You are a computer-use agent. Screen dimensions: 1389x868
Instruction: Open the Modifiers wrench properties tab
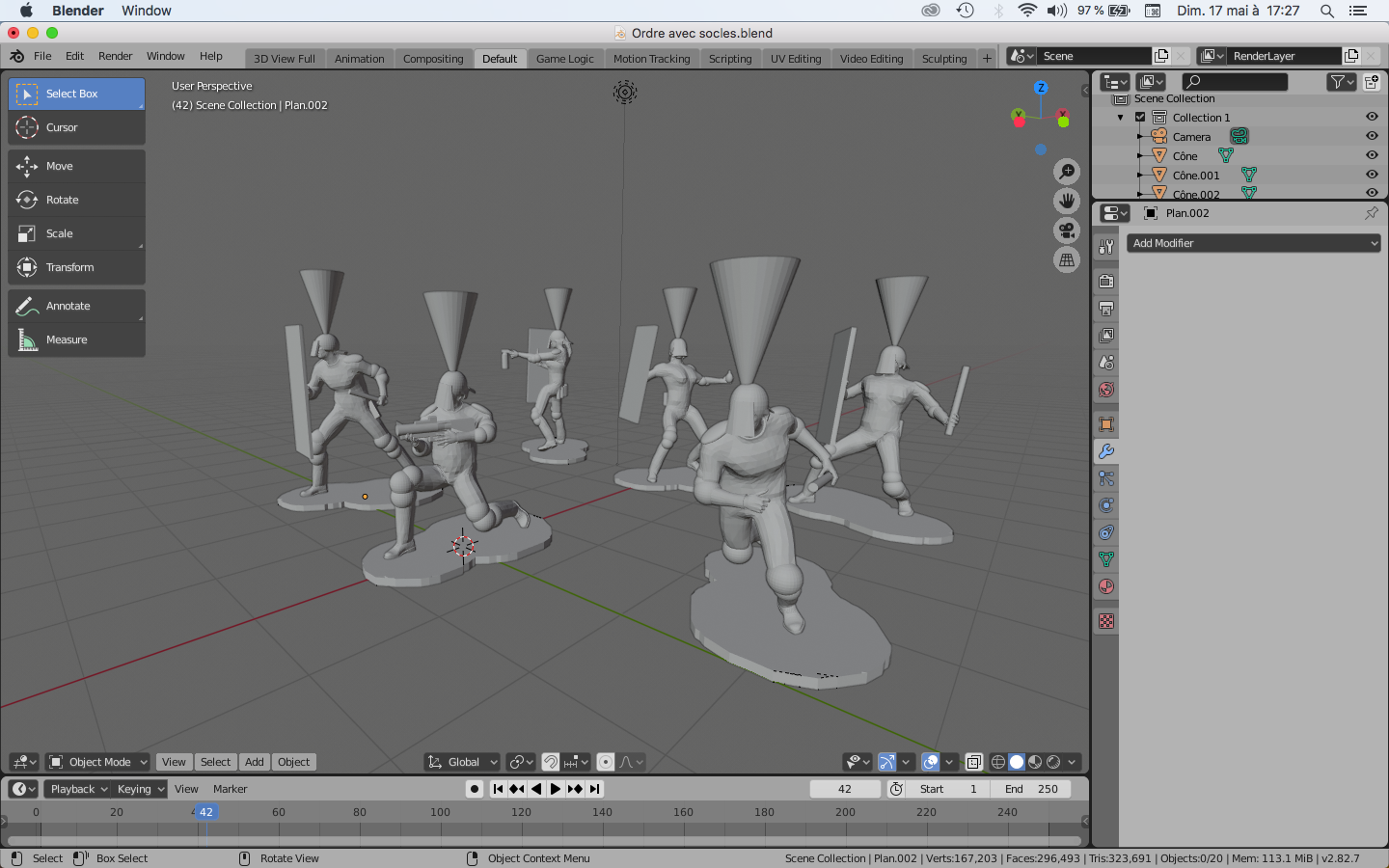tap(1106, 451)
